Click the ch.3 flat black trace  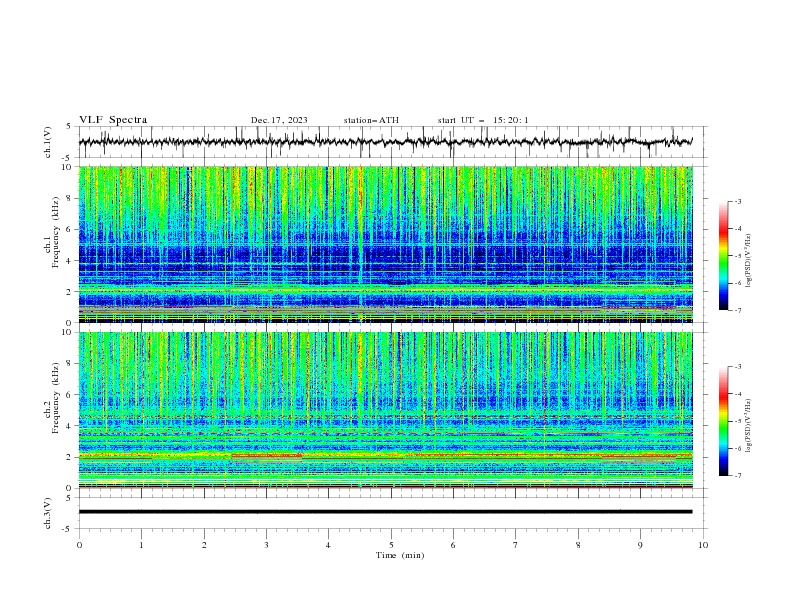(386, 512)
